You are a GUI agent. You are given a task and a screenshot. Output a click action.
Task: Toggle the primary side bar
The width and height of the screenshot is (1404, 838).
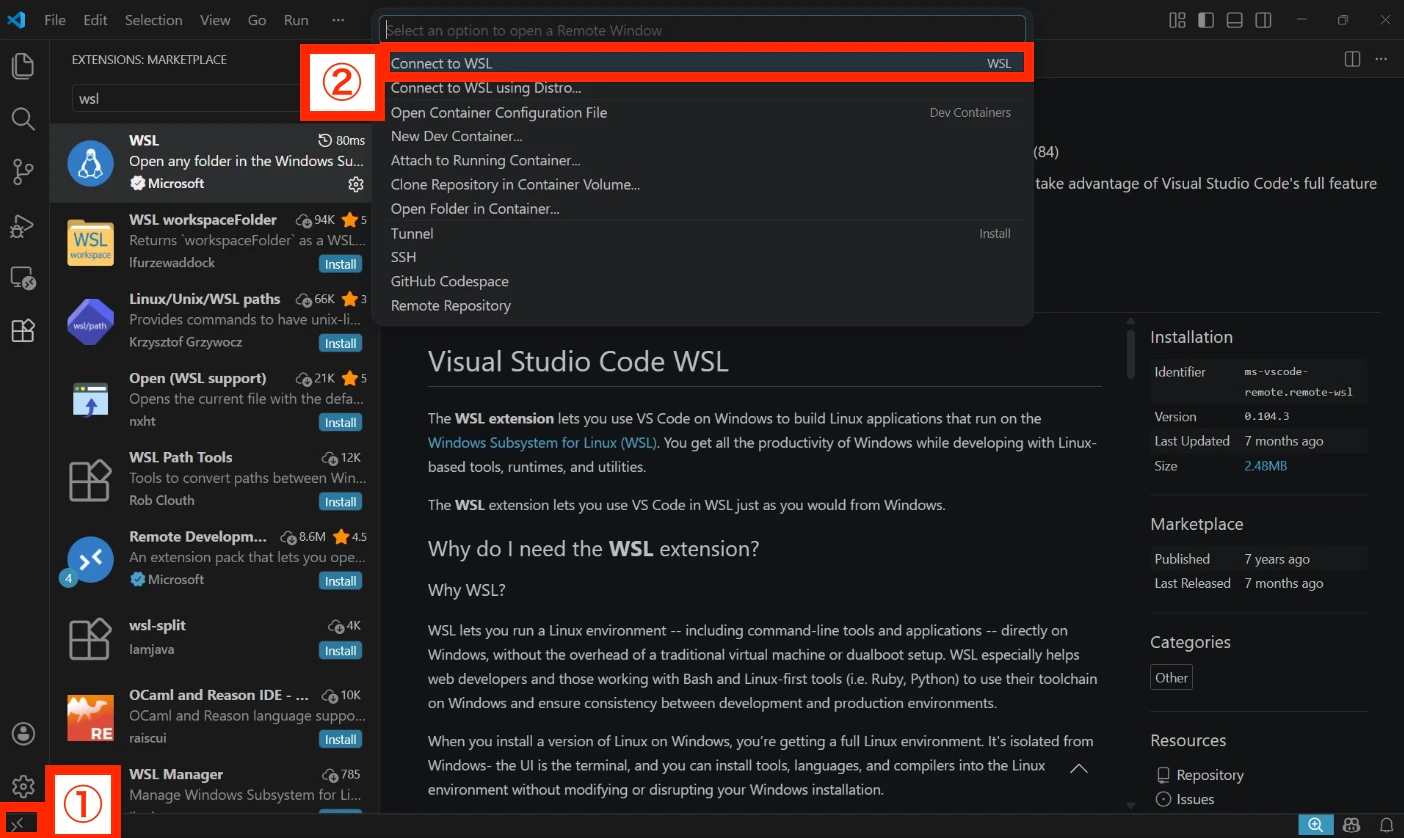[1206, 20]
